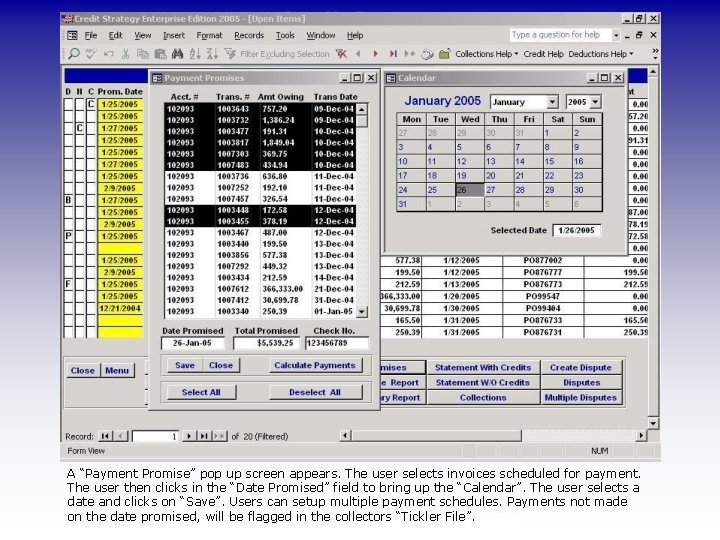Open the File menu
720x540 pixels.
click(90, 35)
